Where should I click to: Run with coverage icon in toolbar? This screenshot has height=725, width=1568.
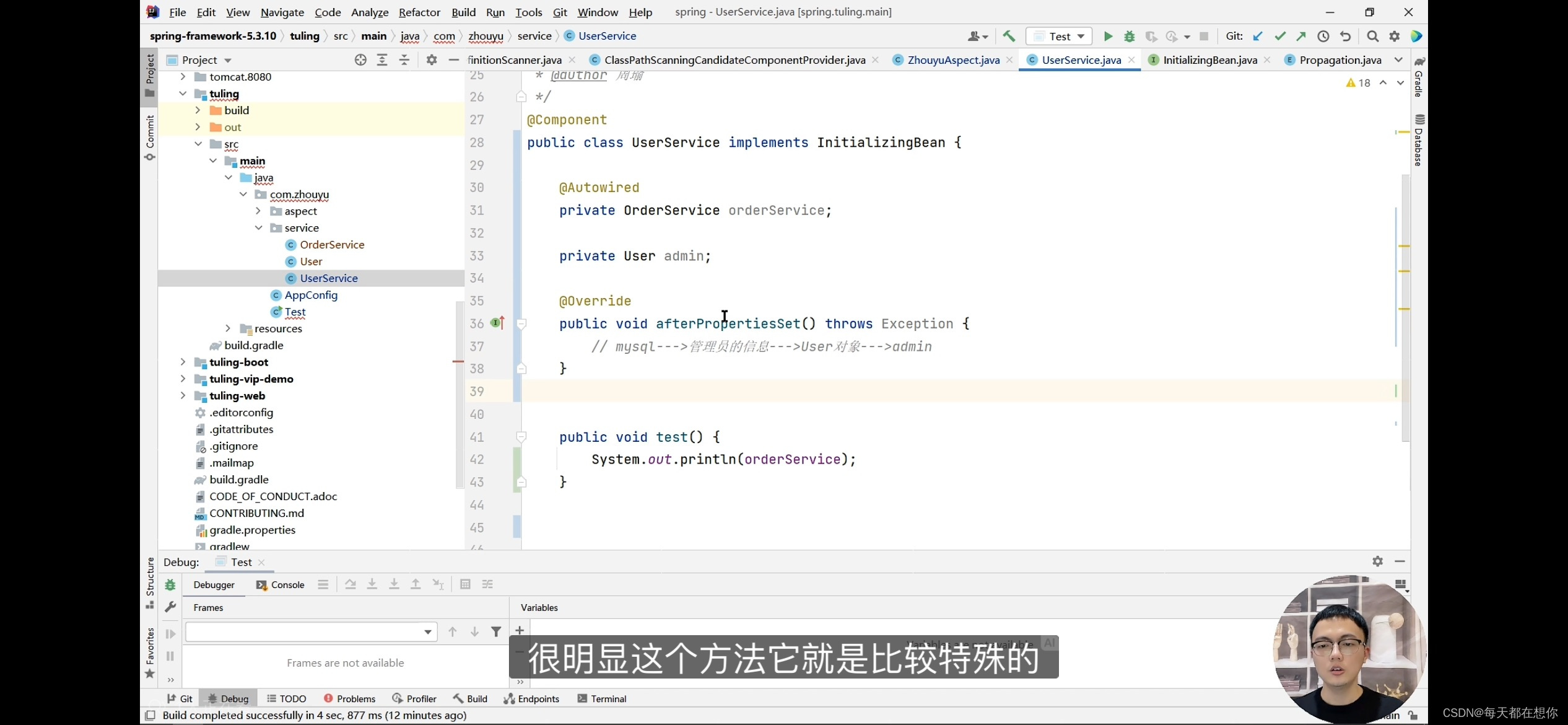1151,37
